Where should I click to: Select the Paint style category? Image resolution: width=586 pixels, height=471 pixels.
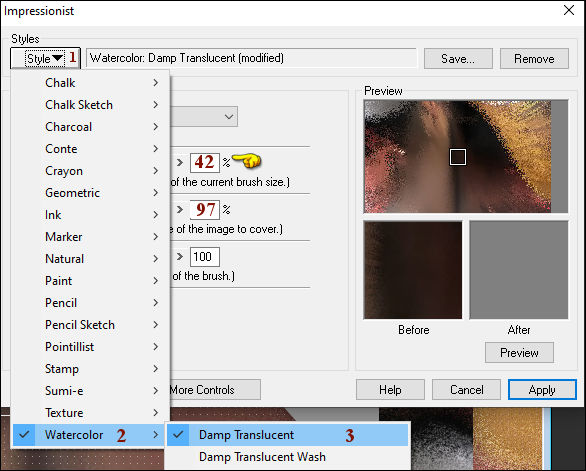(90, 281)
